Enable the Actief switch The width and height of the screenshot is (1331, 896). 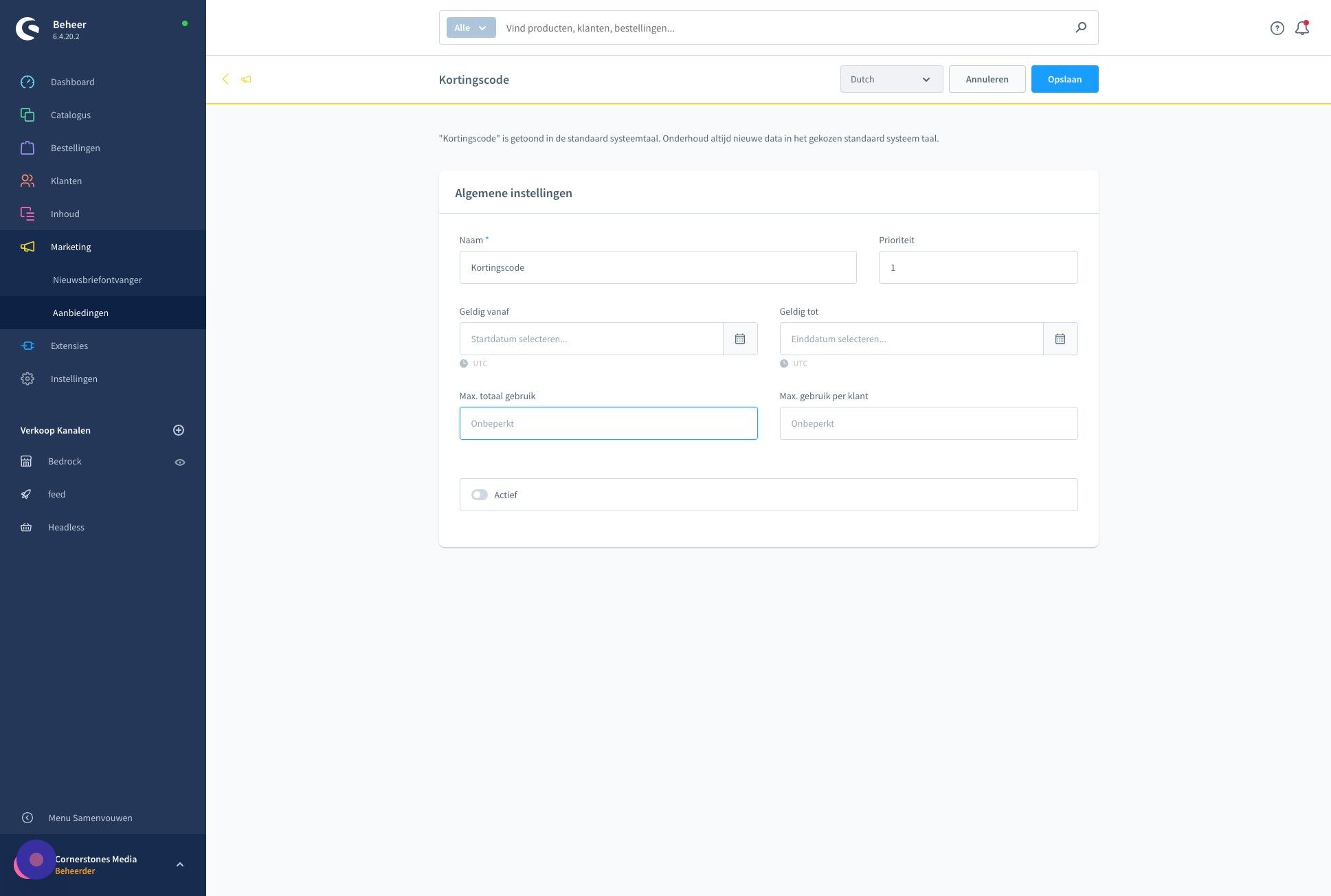tap(480, 495)
